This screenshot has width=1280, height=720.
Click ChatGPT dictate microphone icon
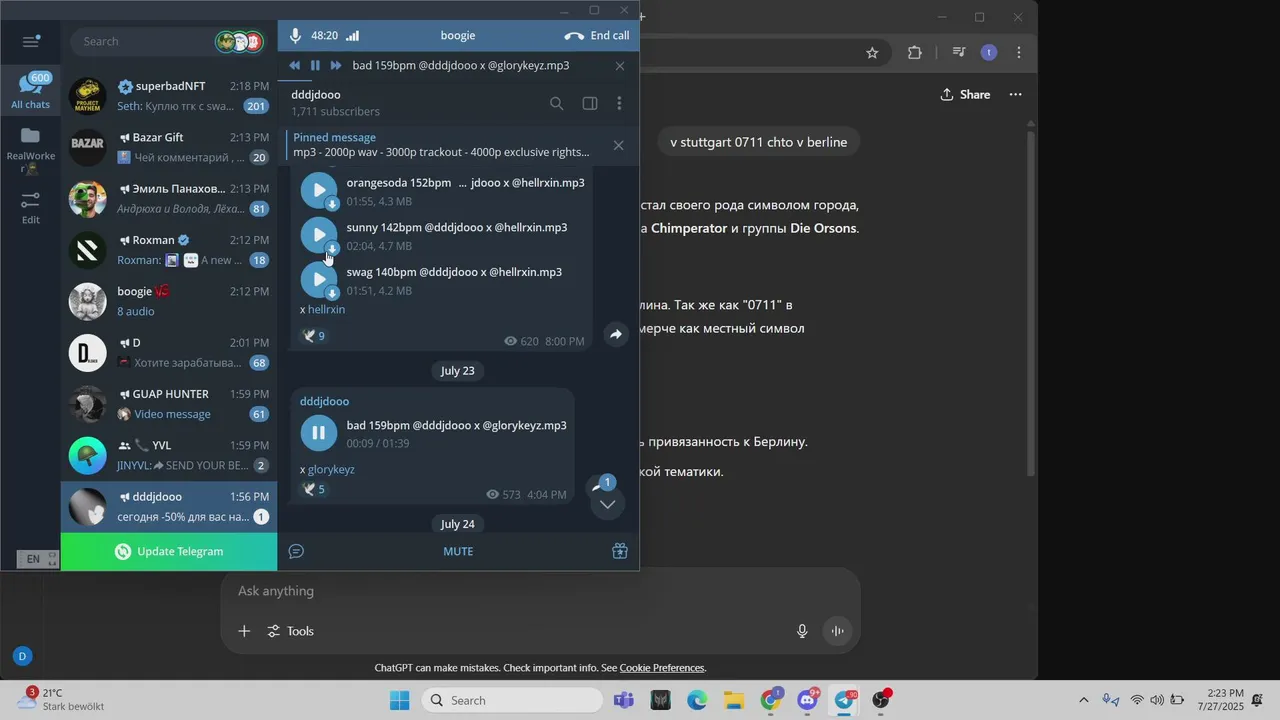click(802, 631)
